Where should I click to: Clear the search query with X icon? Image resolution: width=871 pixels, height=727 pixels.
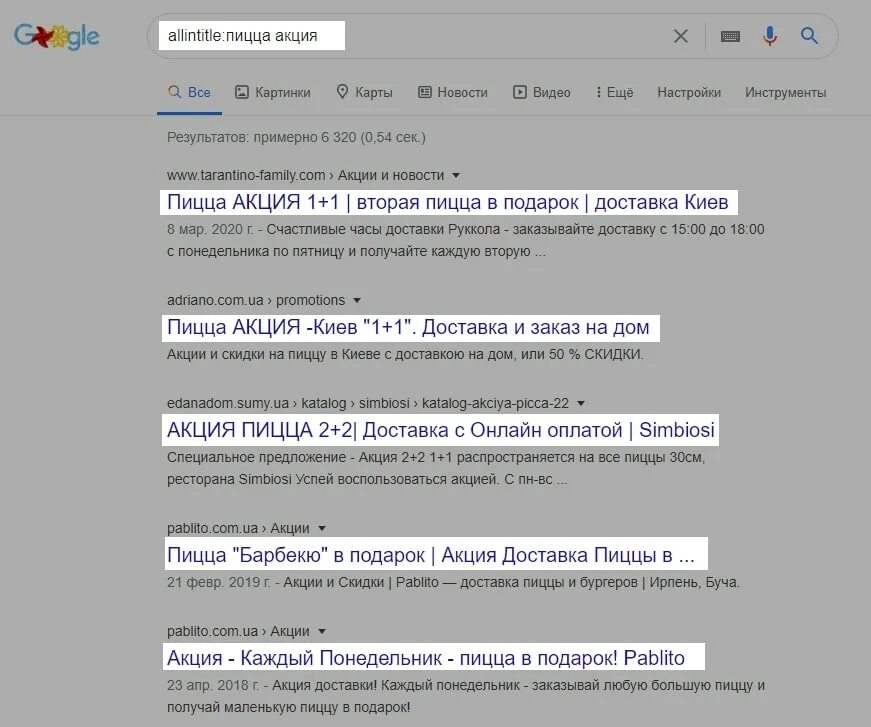680,36
